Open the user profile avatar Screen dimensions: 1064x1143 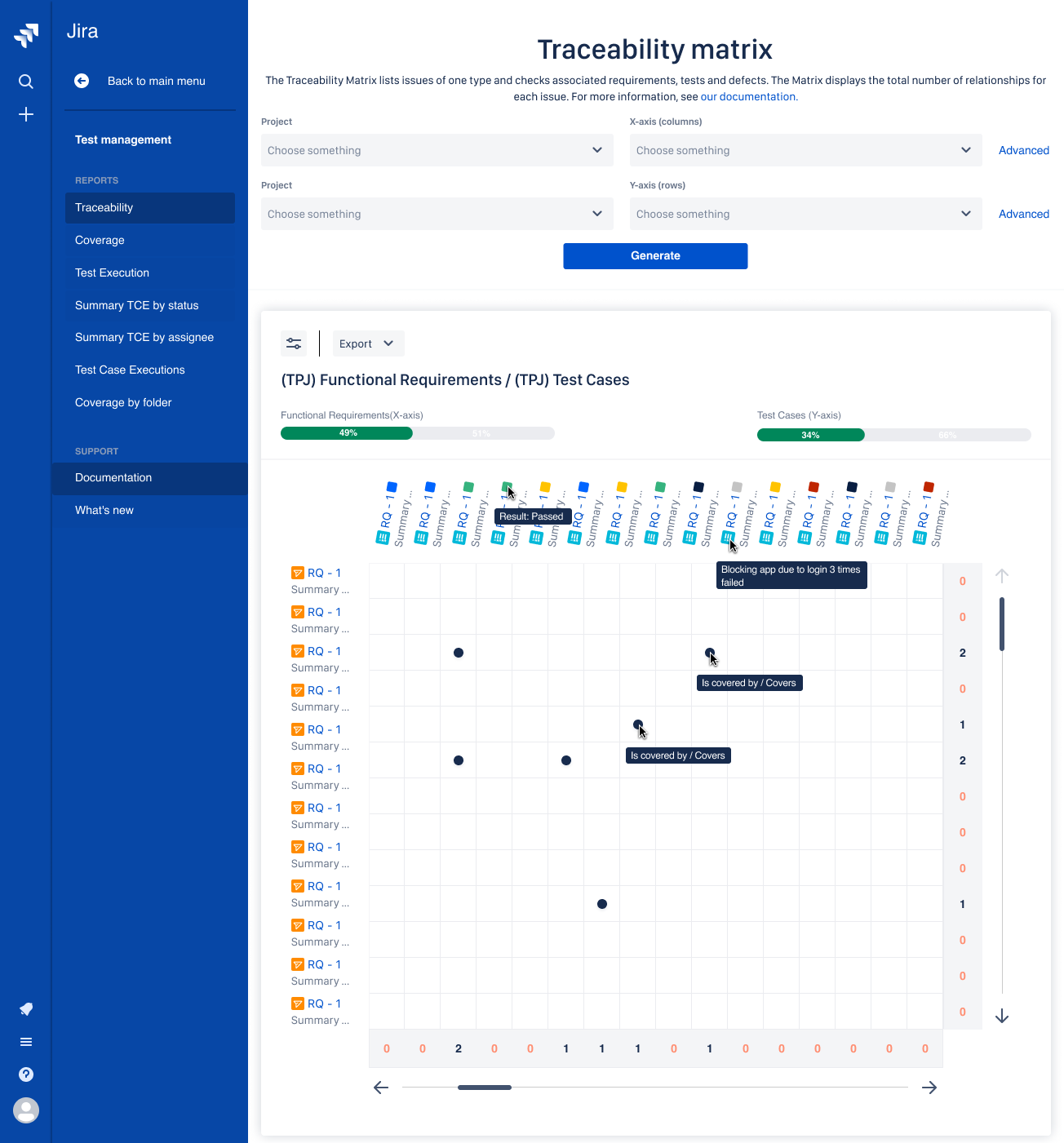[26, 1110]
